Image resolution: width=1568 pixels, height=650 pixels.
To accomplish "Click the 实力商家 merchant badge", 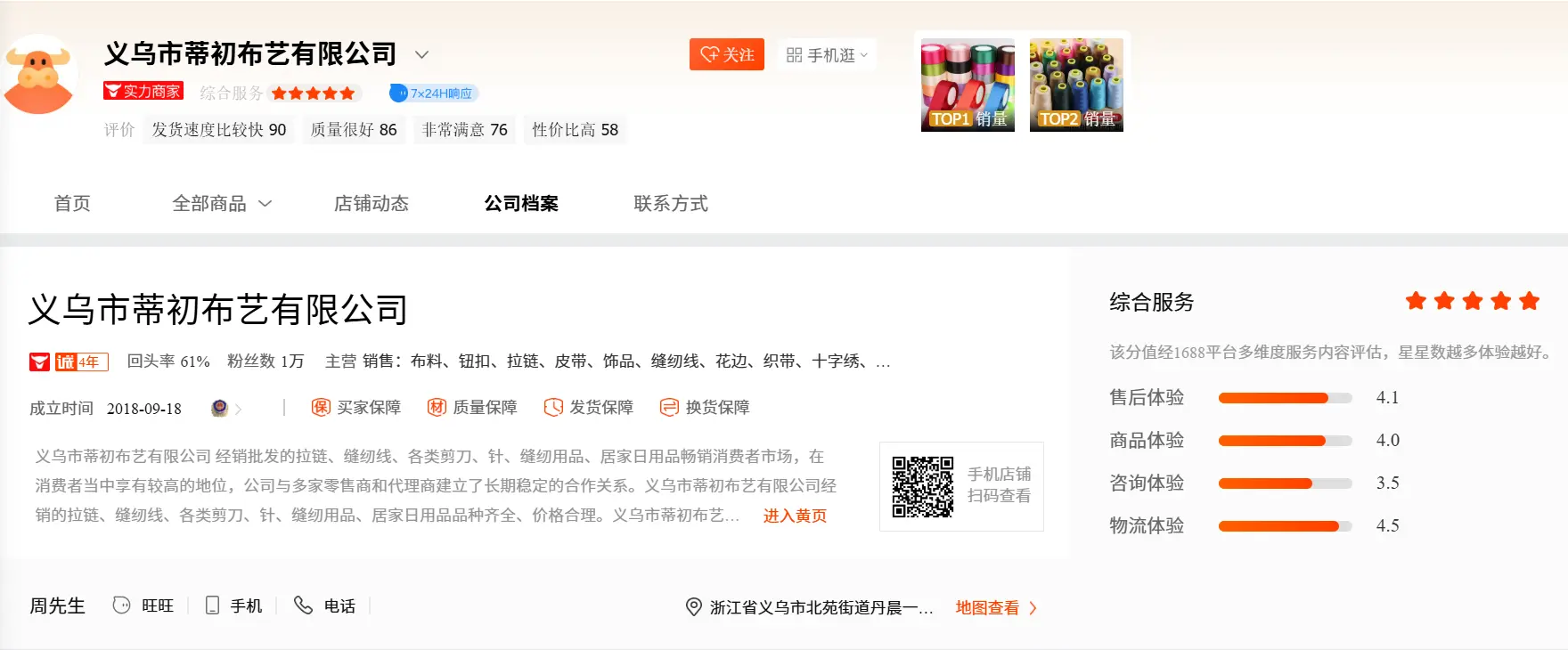I will click(143, 91).
